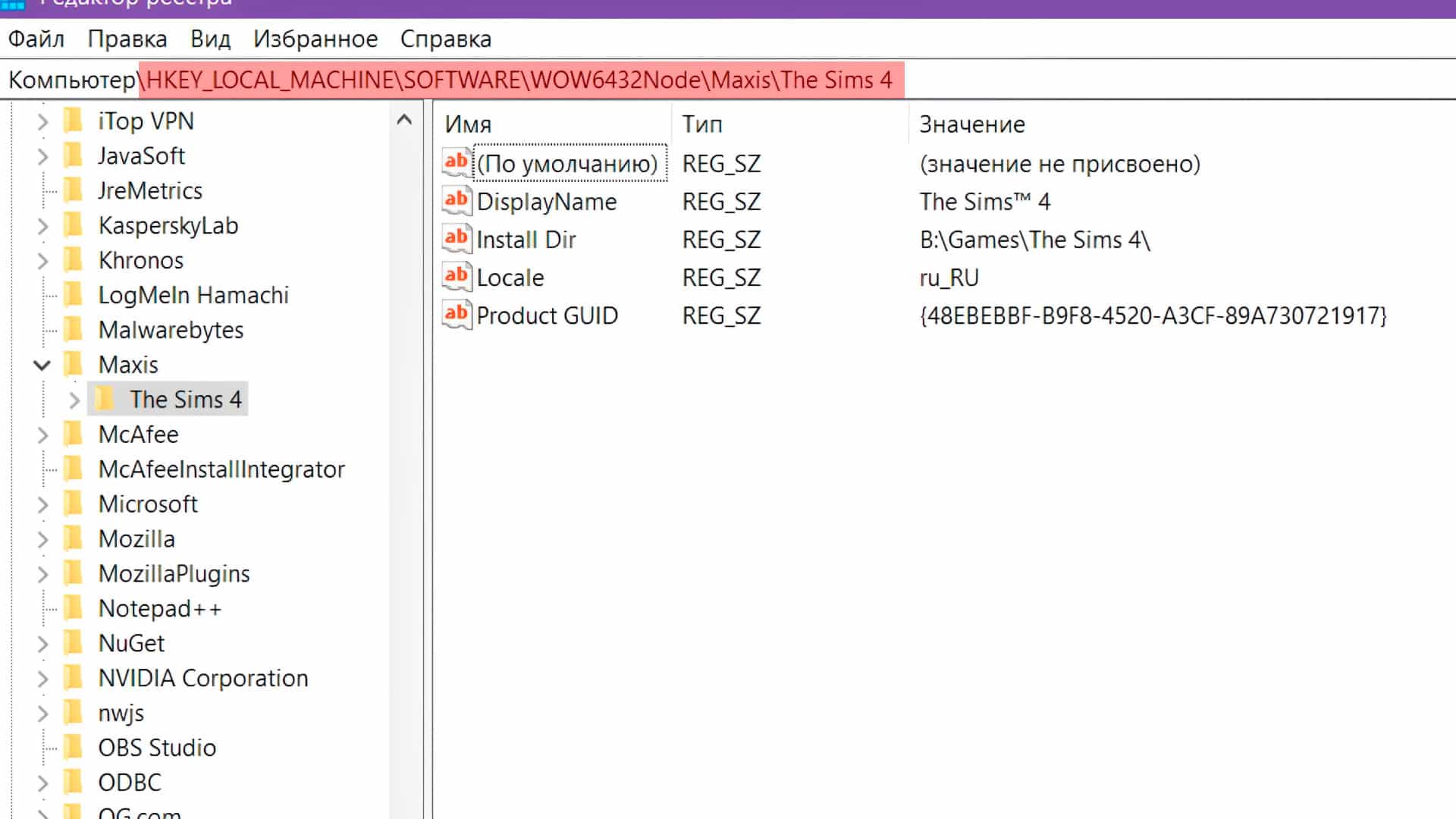
Task: Select the MozillaPlugins folder icon
Action: [74, 573]
